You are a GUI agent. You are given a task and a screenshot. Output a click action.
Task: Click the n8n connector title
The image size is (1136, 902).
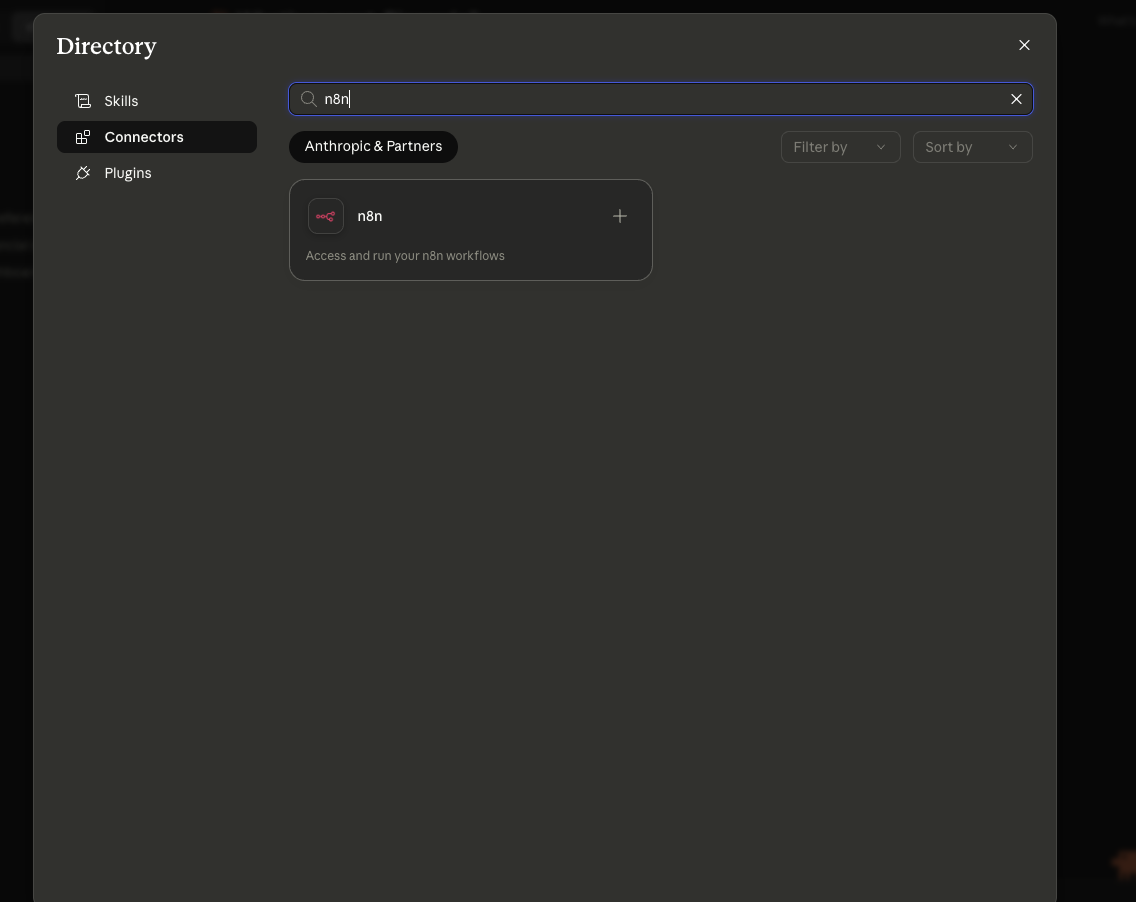tap(369, 216)
